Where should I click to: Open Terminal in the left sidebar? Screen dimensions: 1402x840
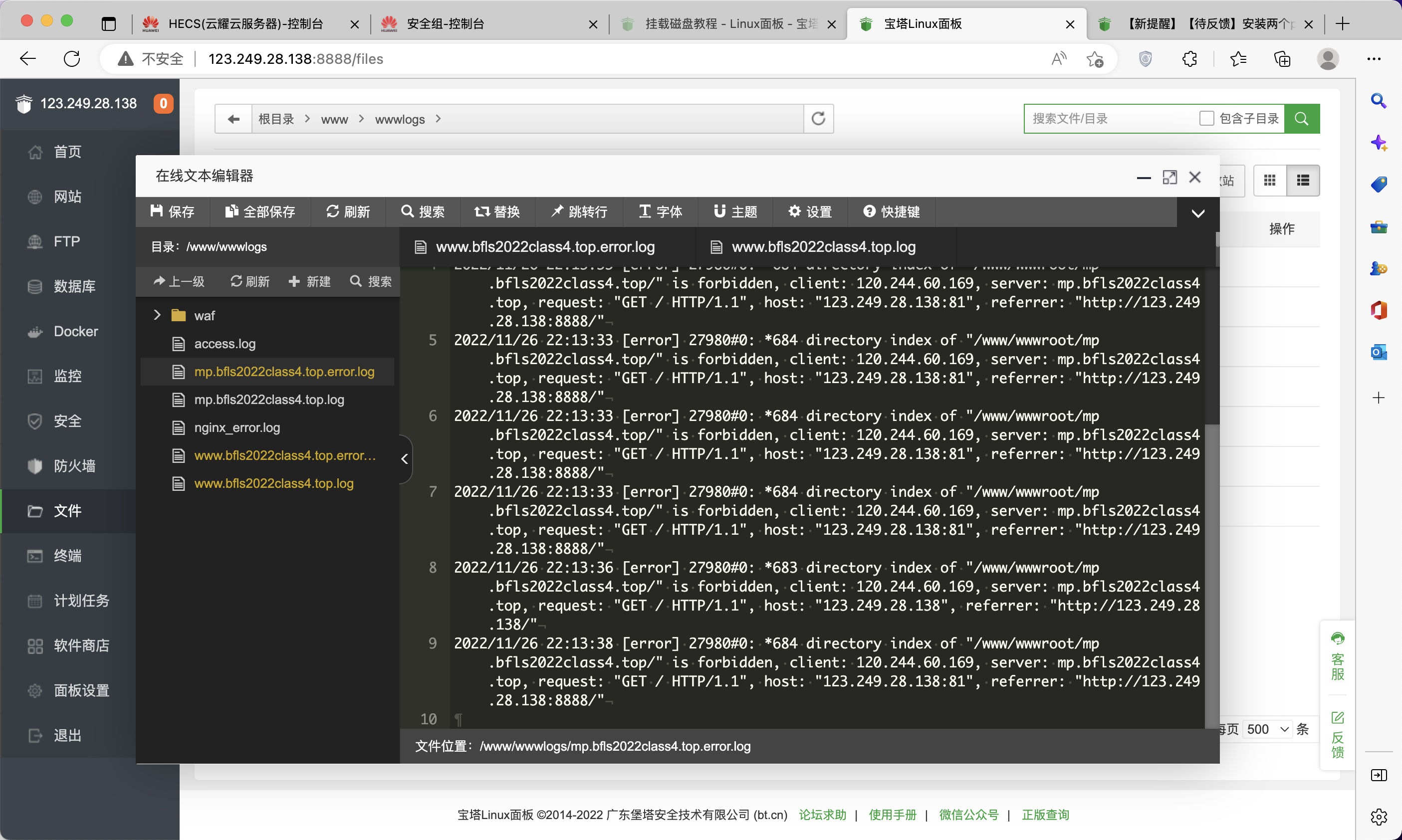coord(67,555)
